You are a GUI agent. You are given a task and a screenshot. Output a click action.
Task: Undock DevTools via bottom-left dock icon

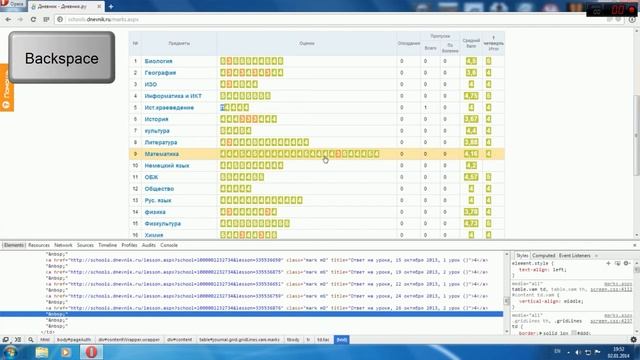(x=5, y=340)
